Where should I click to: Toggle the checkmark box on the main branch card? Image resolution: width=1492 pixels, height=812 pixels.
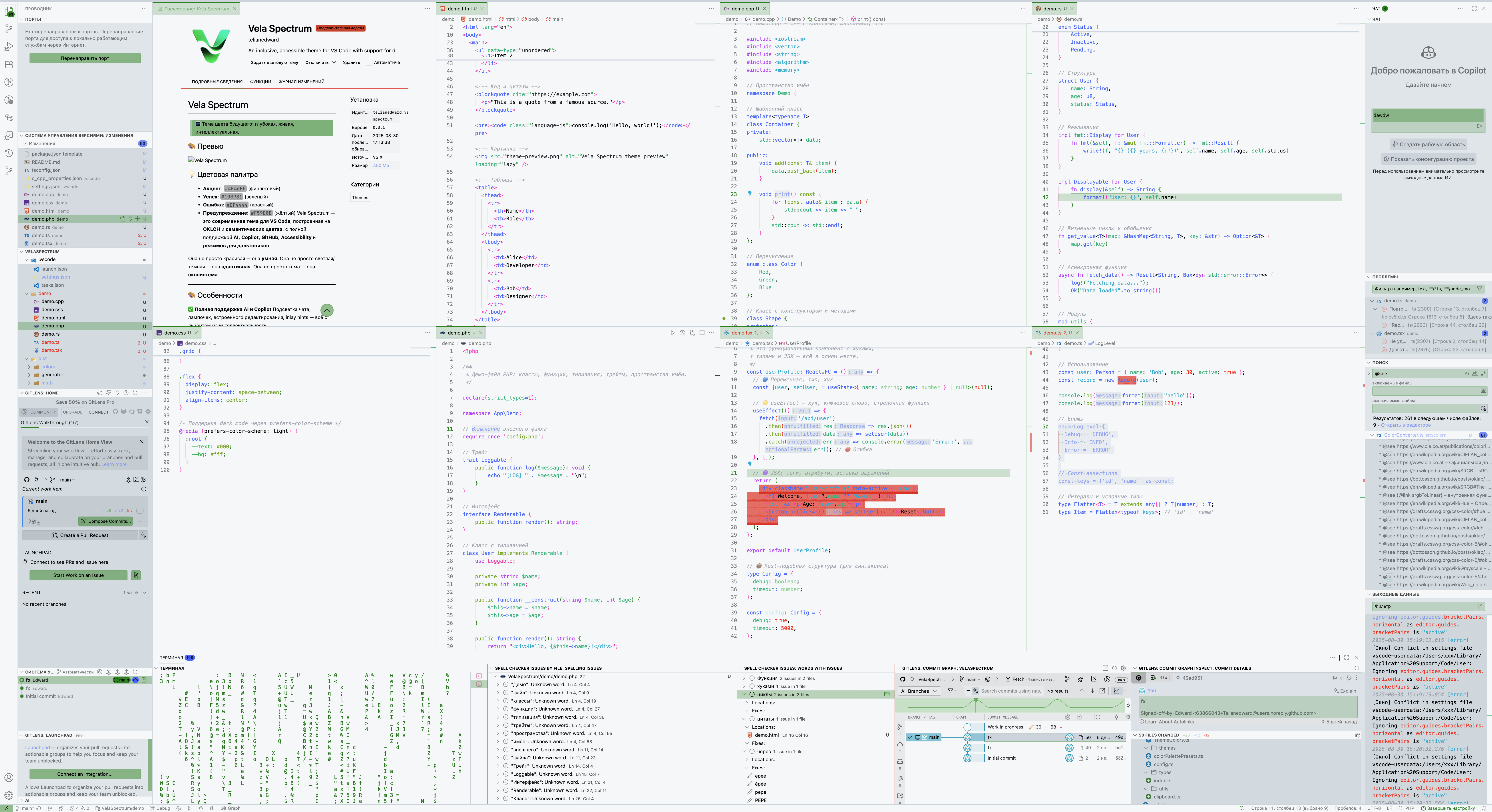click(x=140, y=511)
